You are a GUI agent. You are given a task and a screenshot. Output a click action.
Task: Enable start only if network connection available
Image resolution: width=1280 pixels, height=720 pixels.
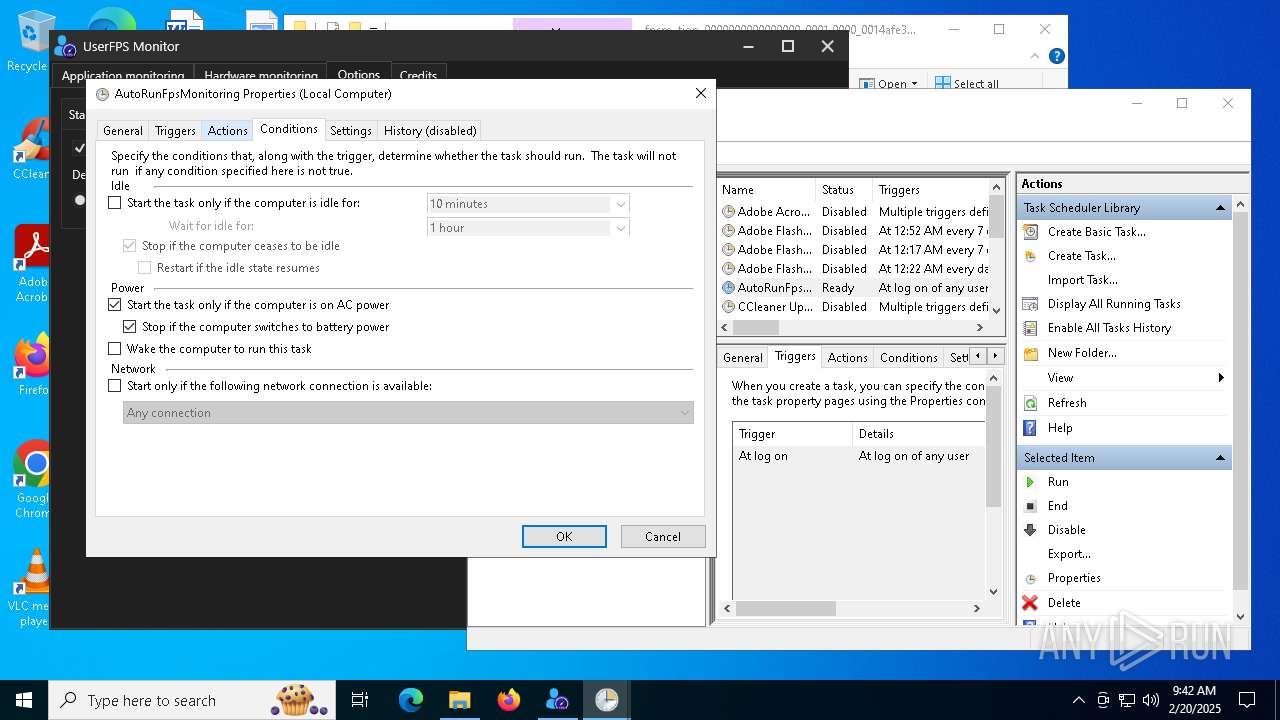coord(114,386)
